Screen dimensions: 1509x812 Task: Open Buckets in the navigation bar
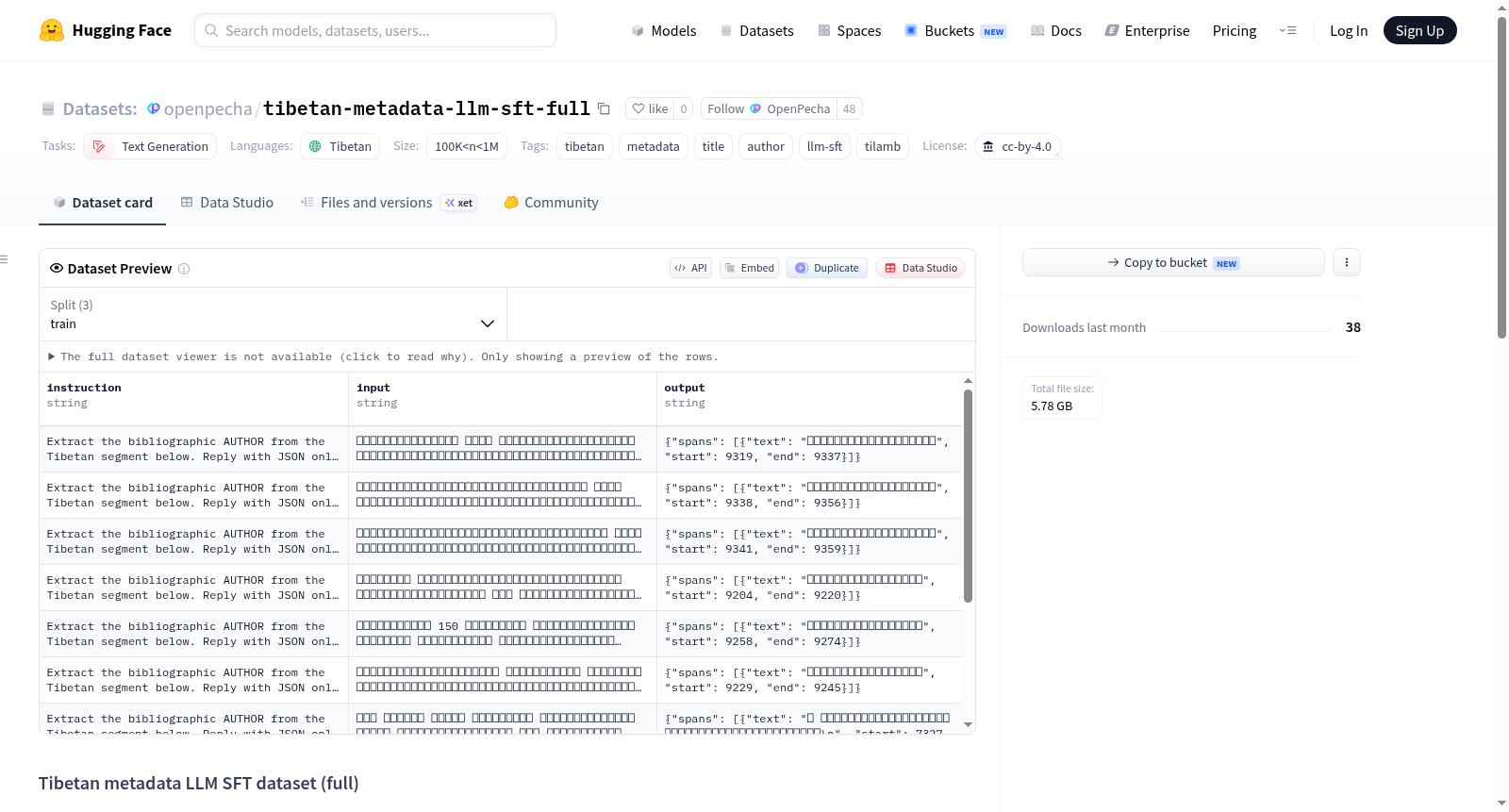tap(955, 30)
